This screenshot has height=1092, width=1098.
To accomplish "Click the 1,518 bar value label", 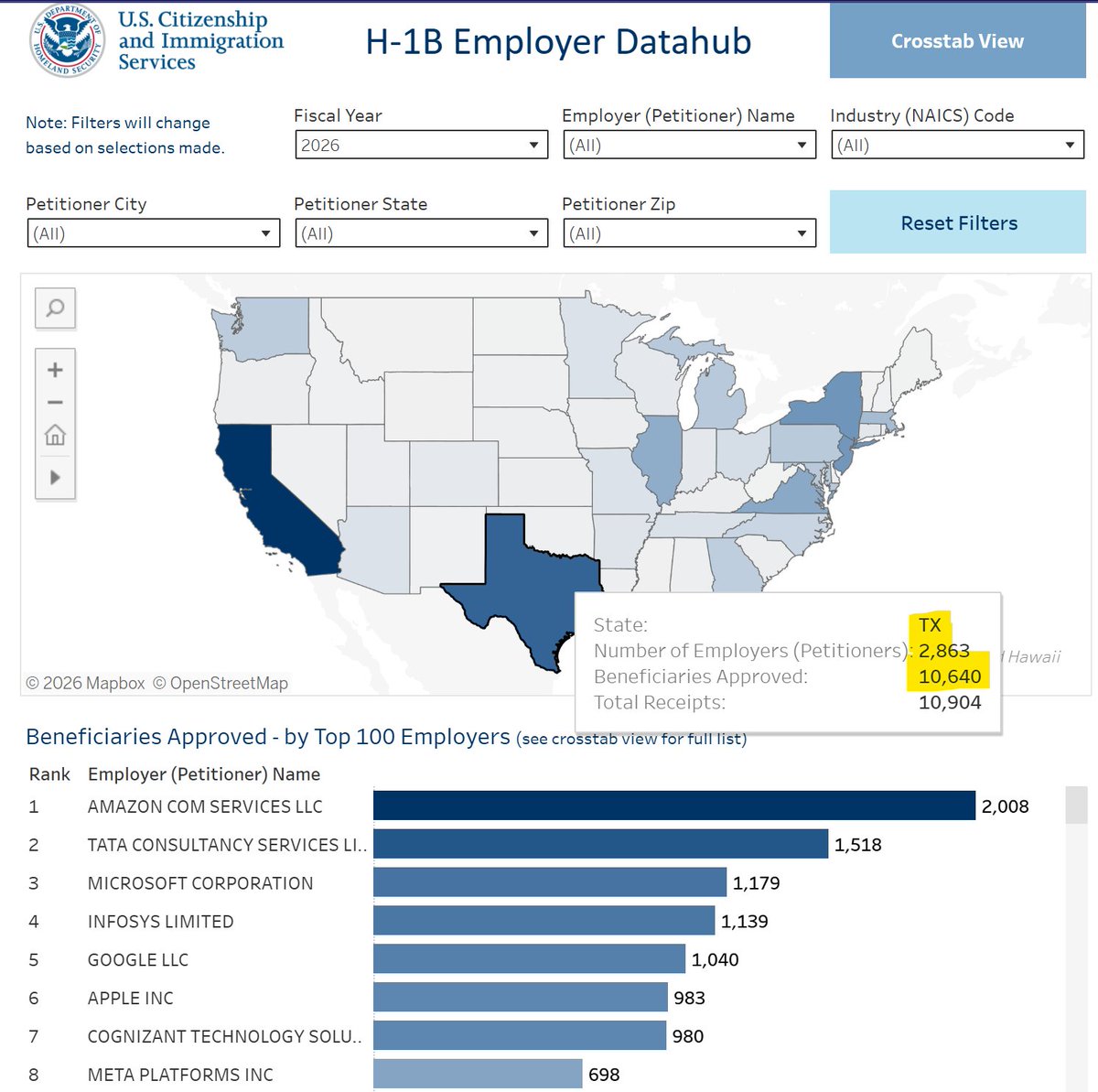I will [858, 845].
